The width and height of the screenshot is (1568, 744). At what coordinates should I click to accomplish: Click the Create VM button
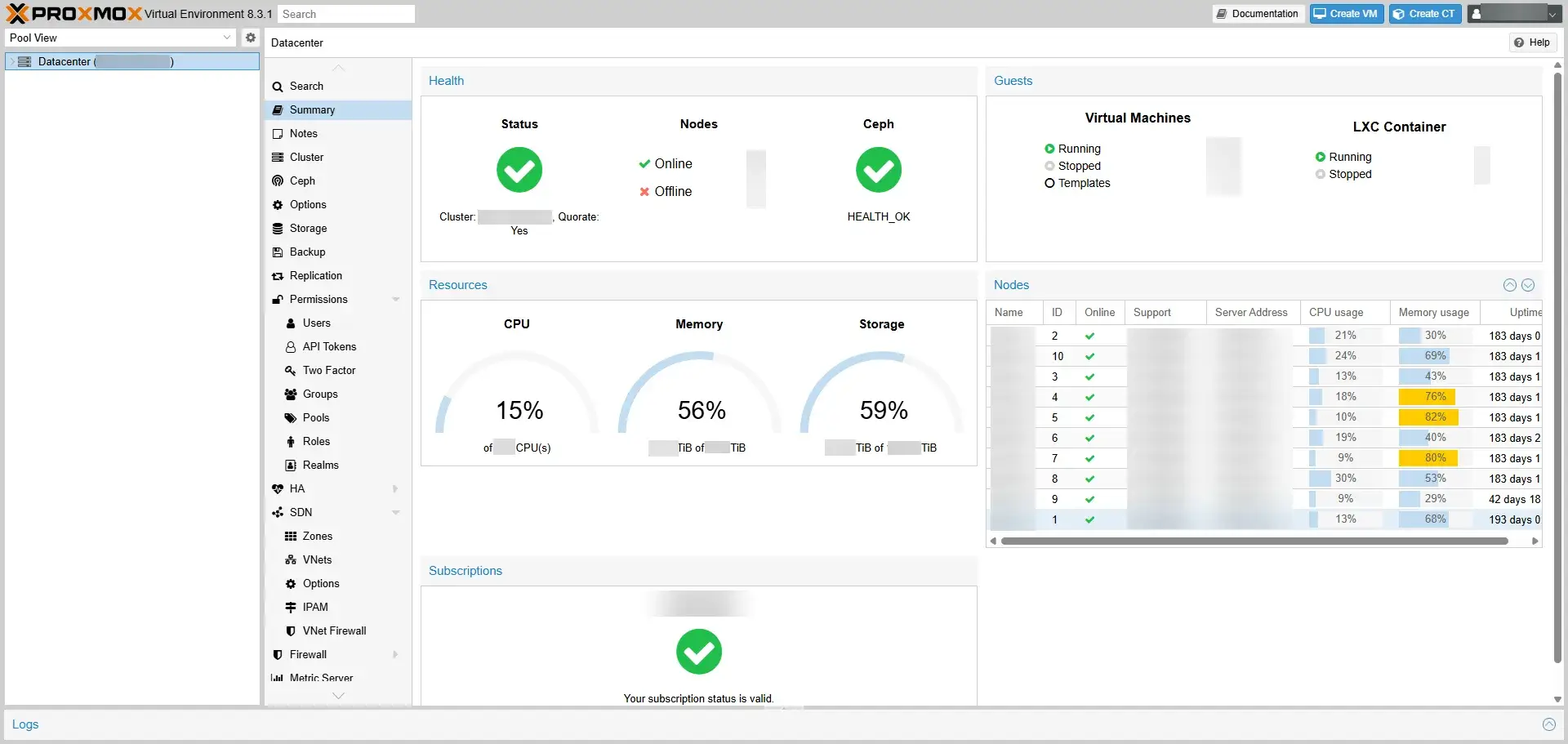click(x=1346, y=13)
